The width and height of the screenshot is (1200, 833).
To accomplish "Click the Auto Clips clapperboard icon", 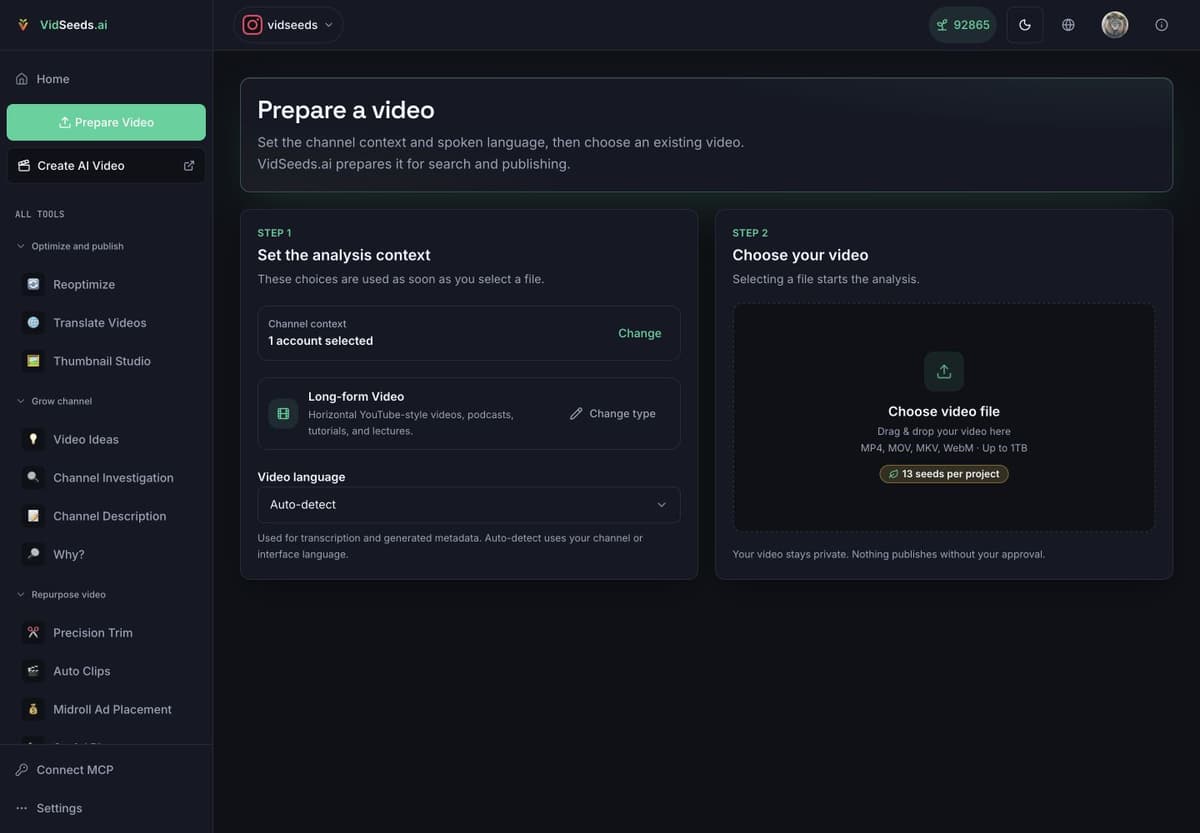I will click(x=33, y=671).
